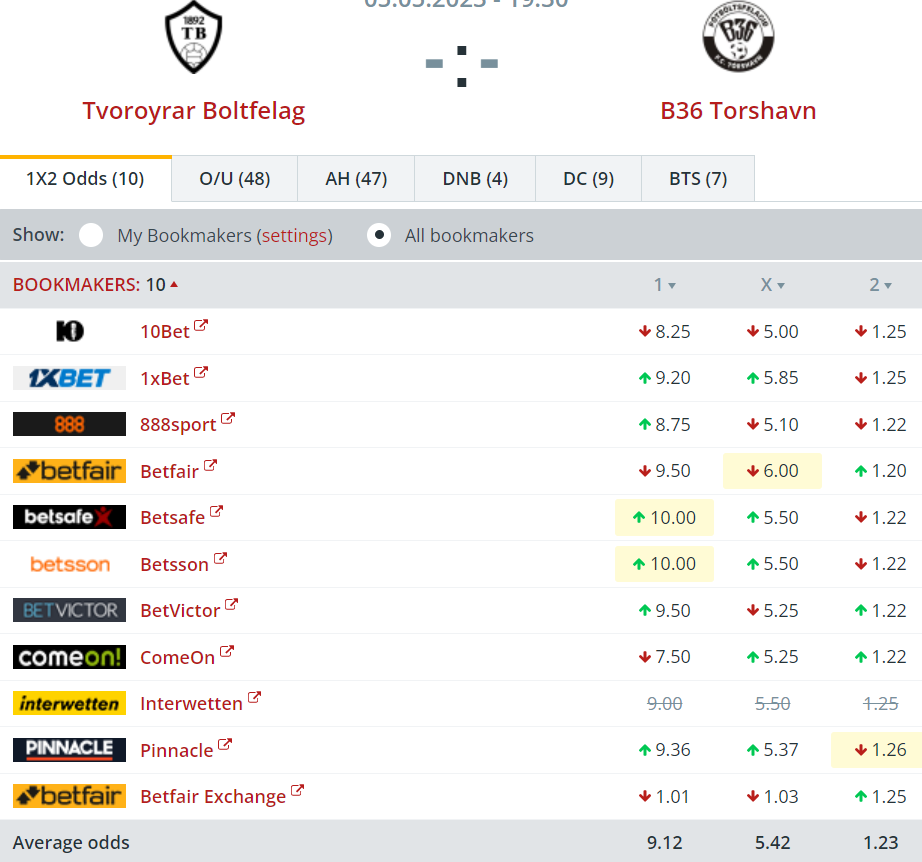Click the Betsson bookmaker logo
Image resolution: width=922 pixels, height=862 pixels.
[x=69, y=564]
